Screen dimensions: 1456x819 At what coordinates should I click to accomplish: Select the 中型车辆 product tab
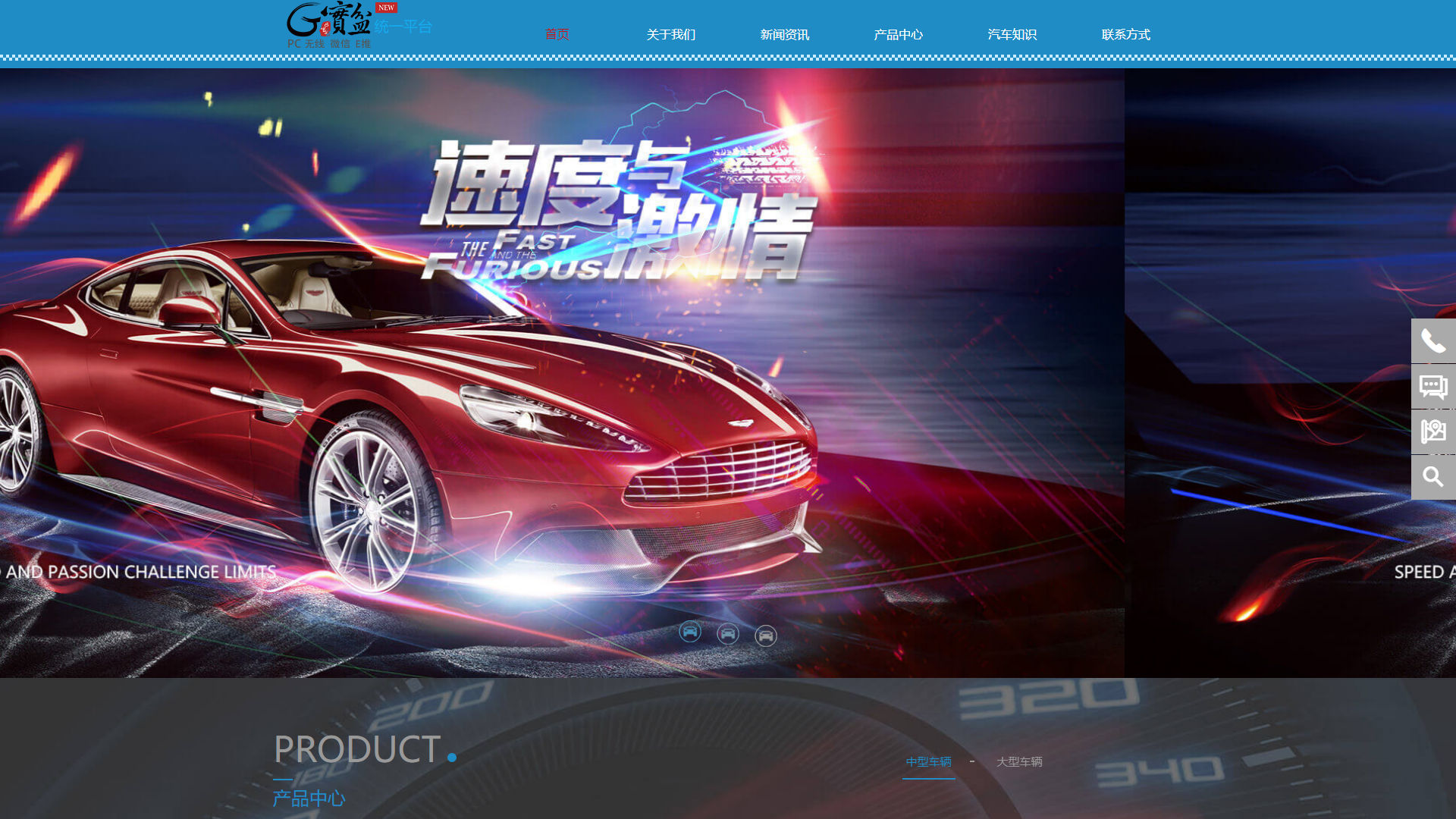tap(929, 761)
